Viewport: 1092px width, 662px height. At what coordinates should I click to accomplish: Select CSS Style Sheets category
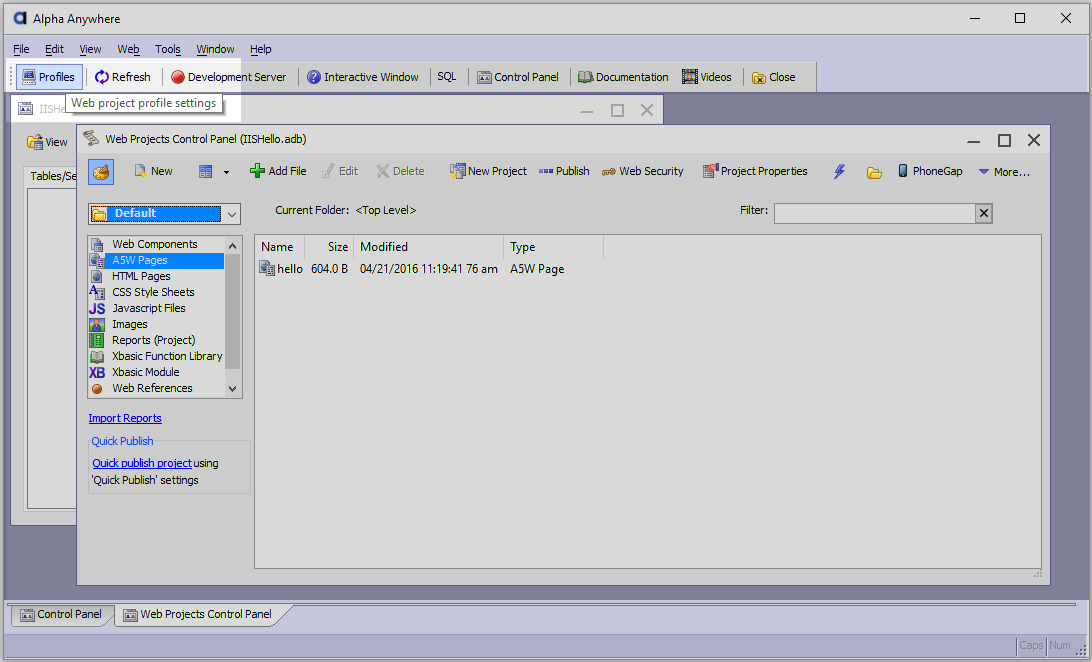(x=153, y=292)
